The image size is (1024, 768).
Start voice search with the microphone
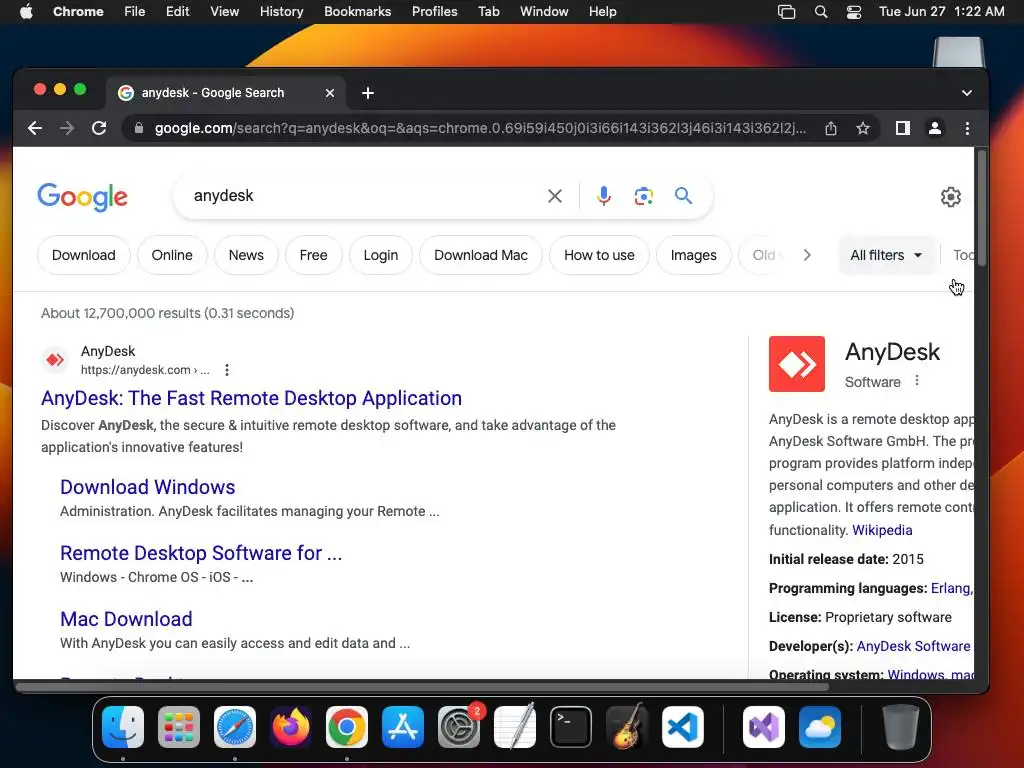click(x=604, y=196)
